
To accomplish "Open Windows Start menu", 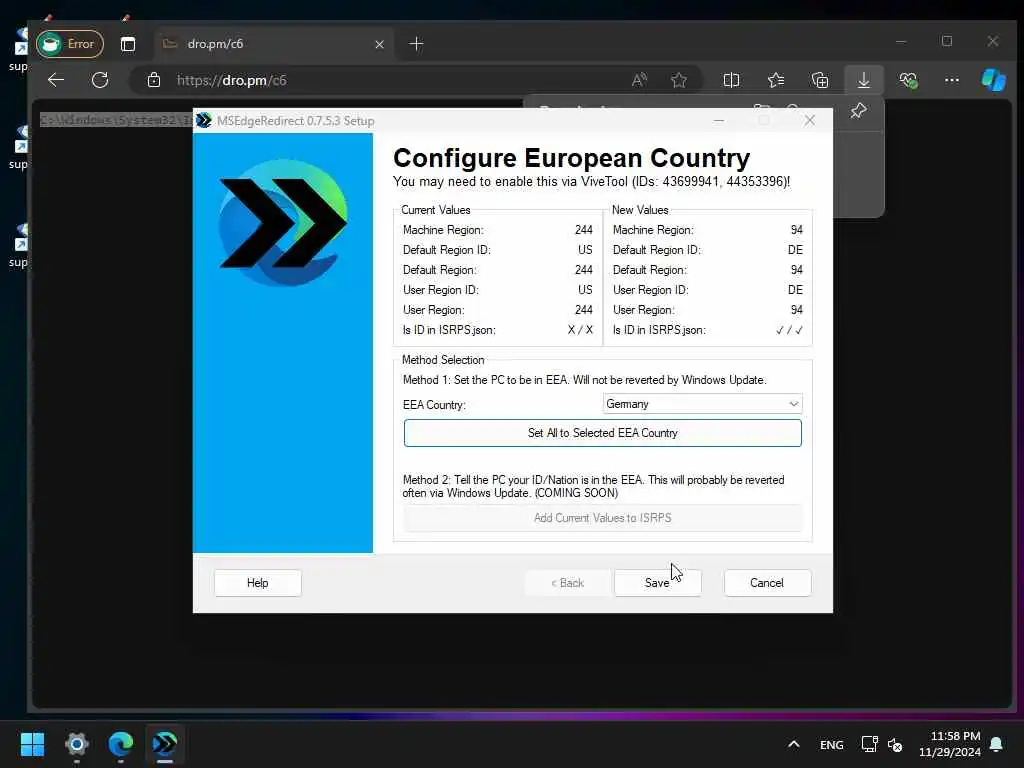I will tap(32, 744).
